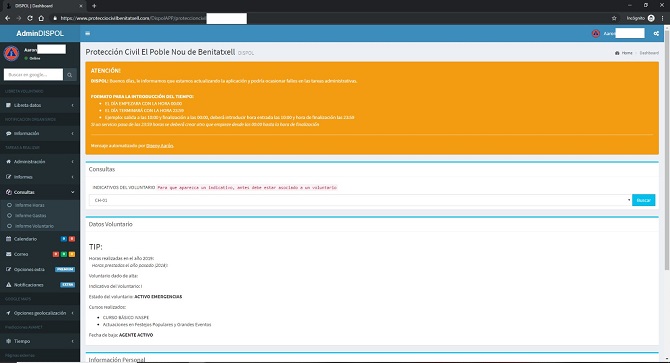670x363 pixels.
Task: Click the Información speech bubble icon
Action: pyautogui.click(x=8, y=133)
